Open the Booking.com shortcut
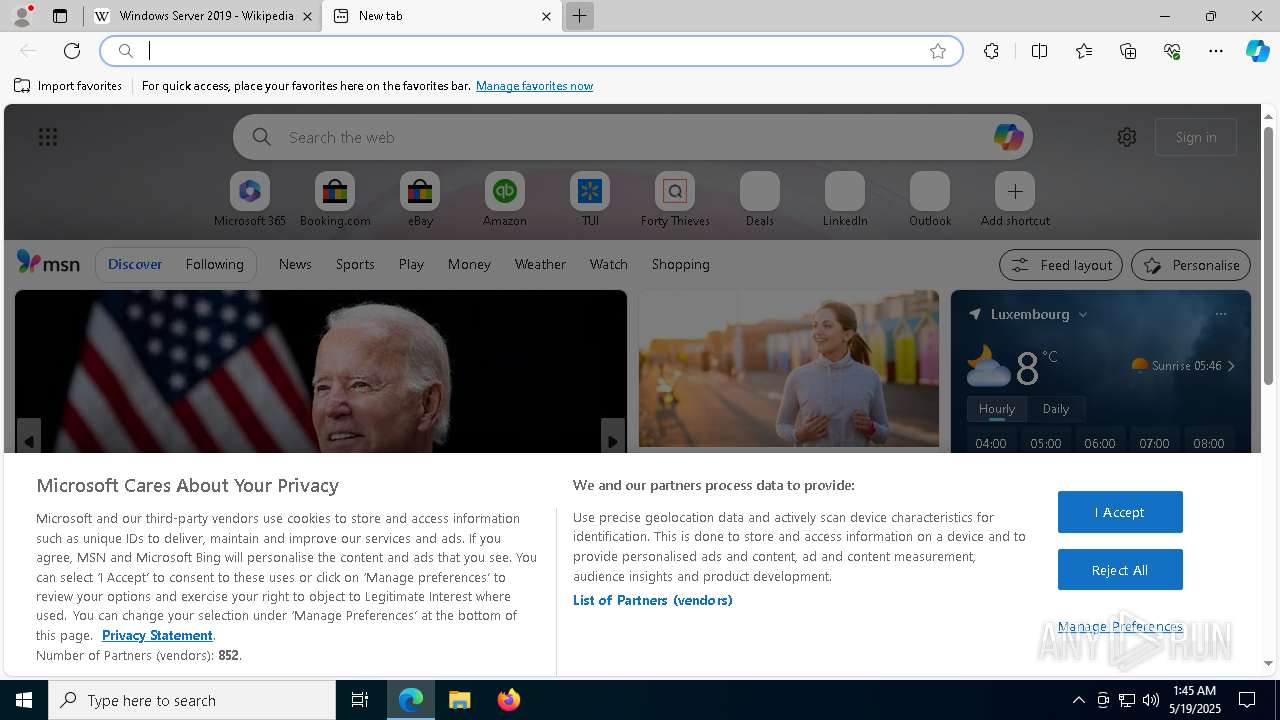The width and height of the screenshot is (1280, 720). point(335,200)
